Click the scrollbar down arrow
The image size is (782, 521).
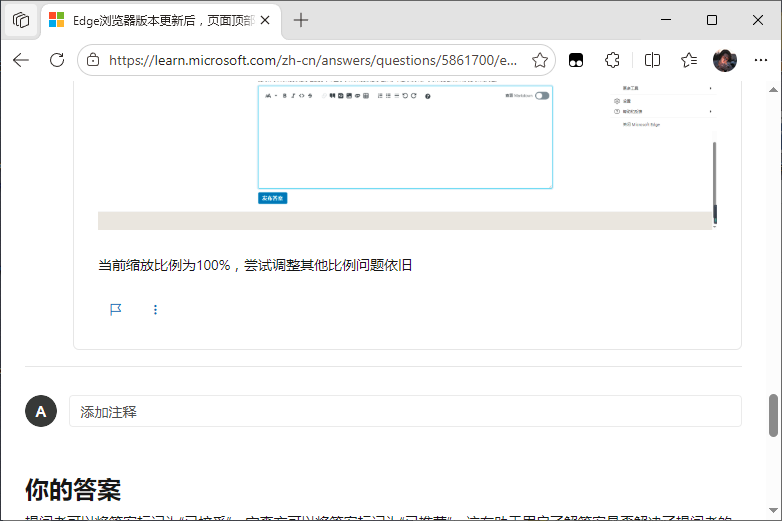tap(774, 511)
